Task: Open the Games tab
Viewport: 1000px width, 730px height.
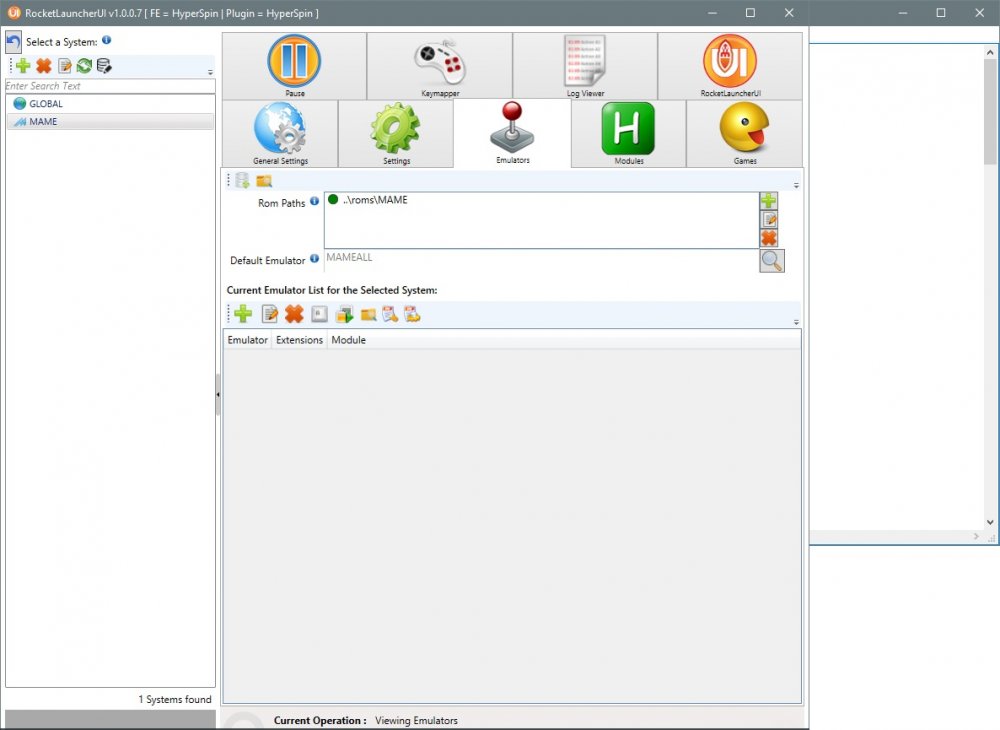Action: click(x=744, y=134)
